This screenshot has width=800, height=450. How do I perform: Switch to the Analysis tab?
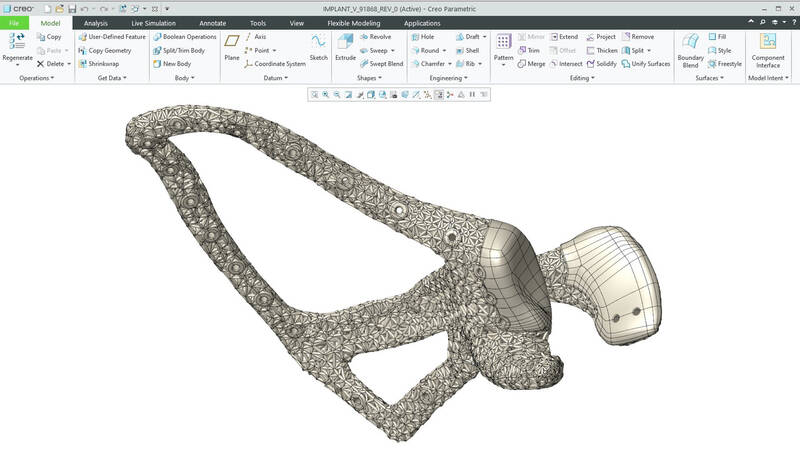96,22
